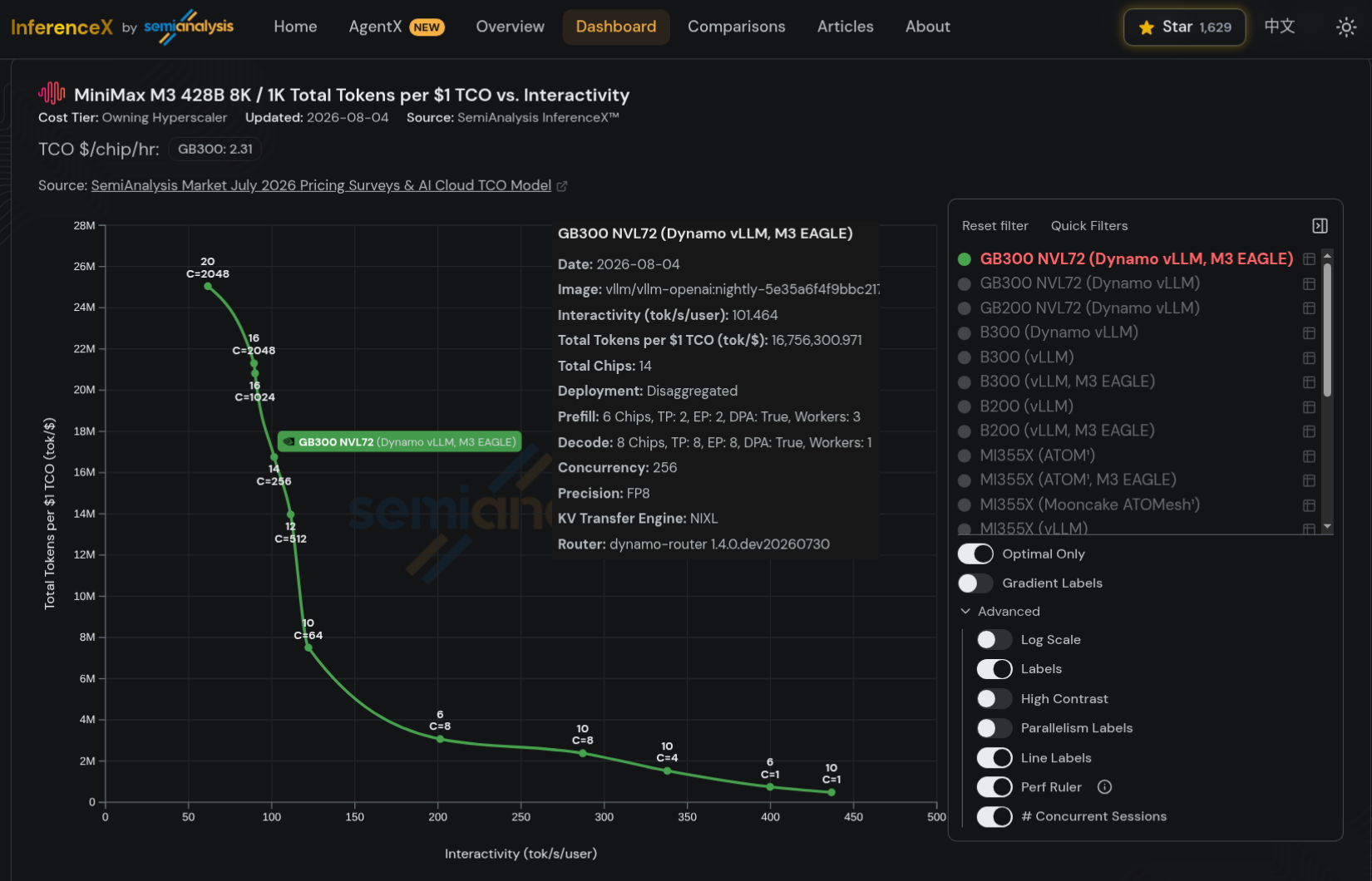Click the legend scrollbar up arrow
This screenshot has height=881, width=1372.
1327,254
